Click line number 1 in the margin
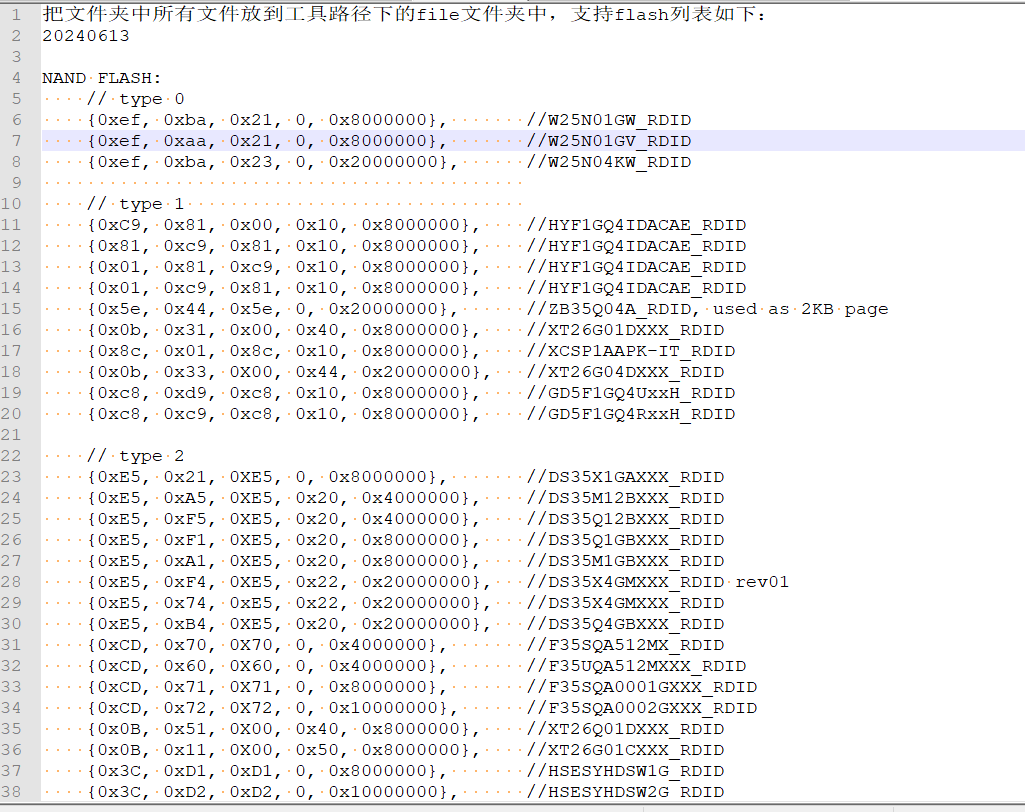 click(x=15, y=15)
